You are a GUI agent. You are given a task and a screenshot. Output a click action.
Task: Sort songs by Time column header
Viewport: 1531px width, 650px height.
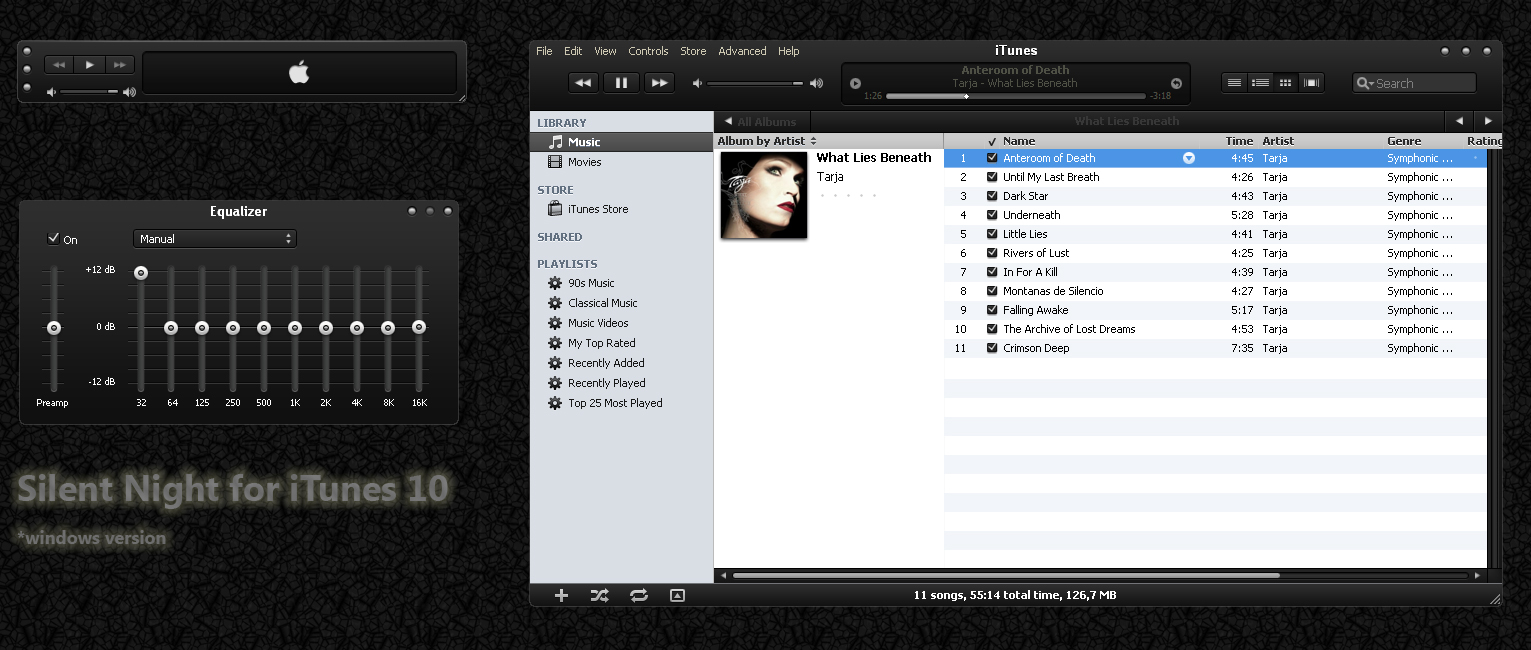(1238, 141)
